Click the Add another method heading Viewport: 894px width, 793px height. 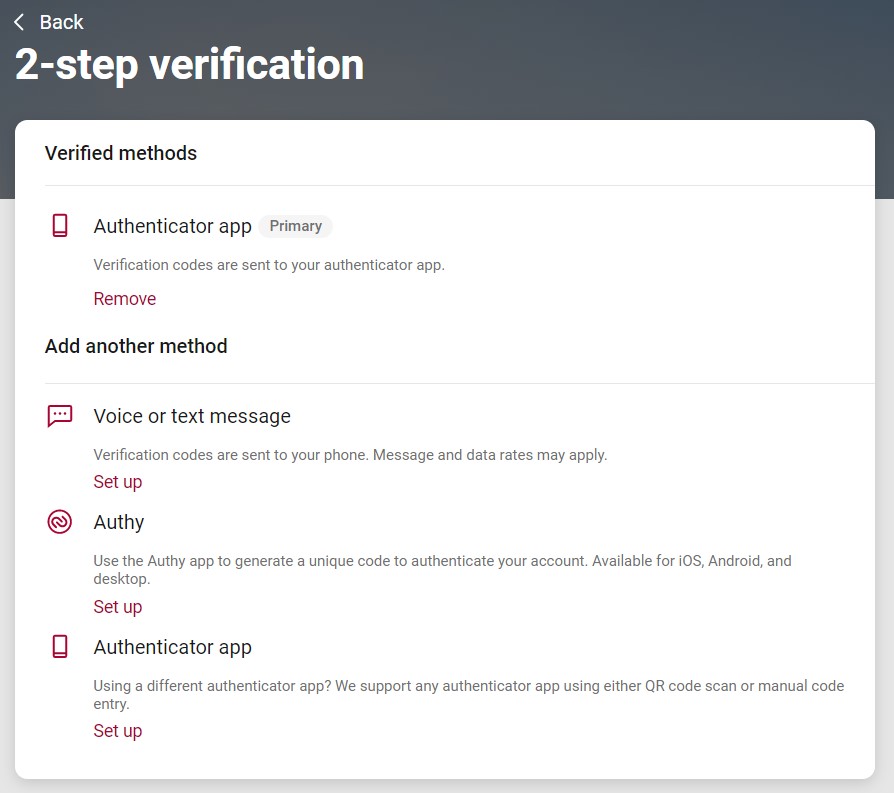tap(136, 346)
